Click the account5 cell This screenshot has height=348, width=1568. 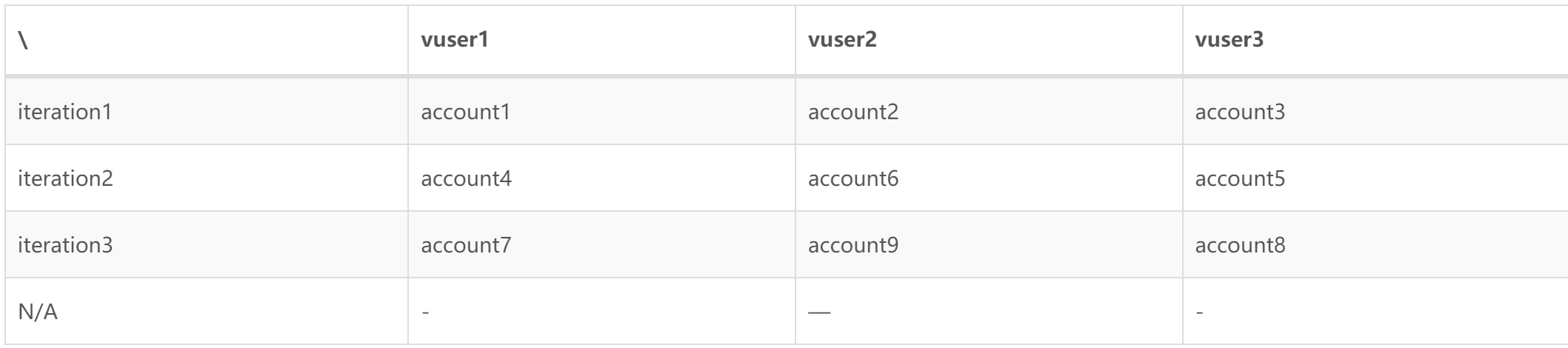pos(1240,178)
